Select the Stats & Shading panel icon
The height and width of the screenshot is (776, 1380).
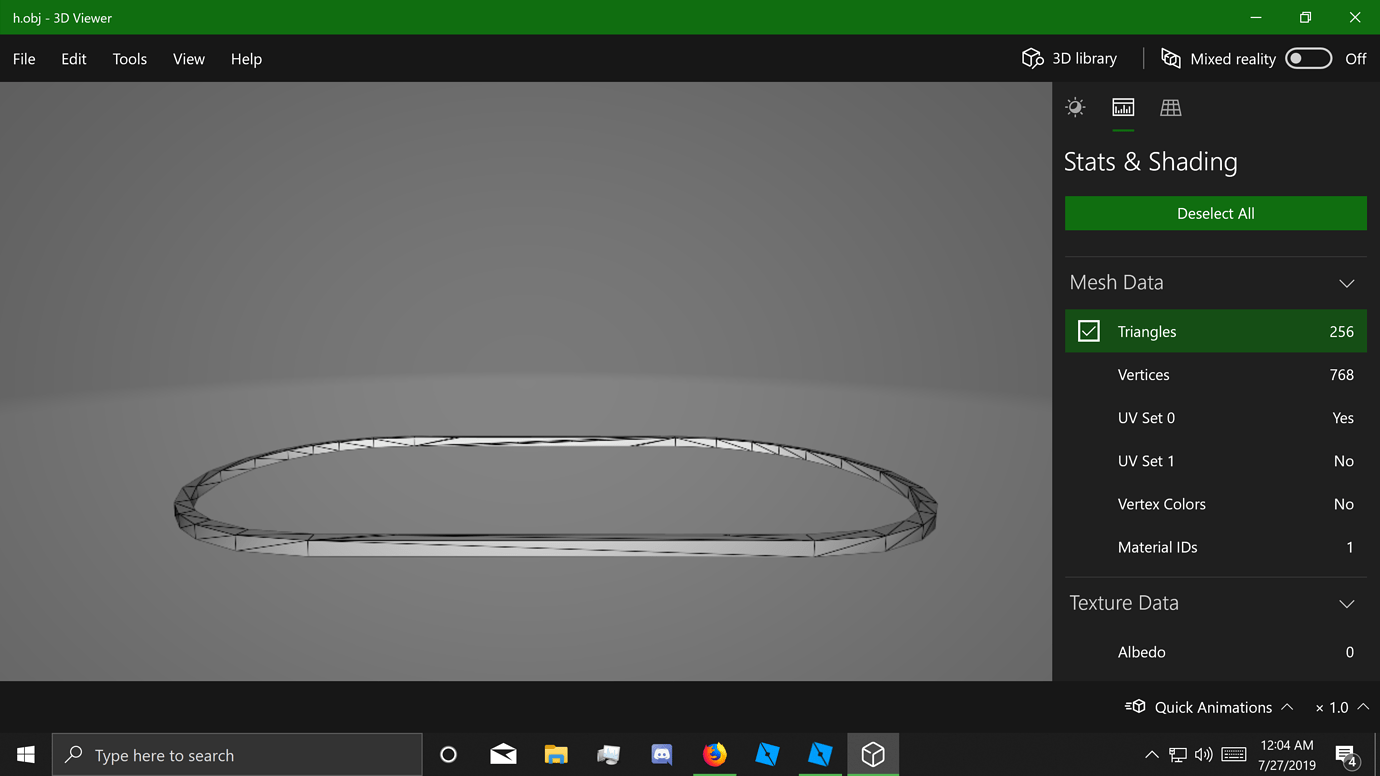(1122, 107)
